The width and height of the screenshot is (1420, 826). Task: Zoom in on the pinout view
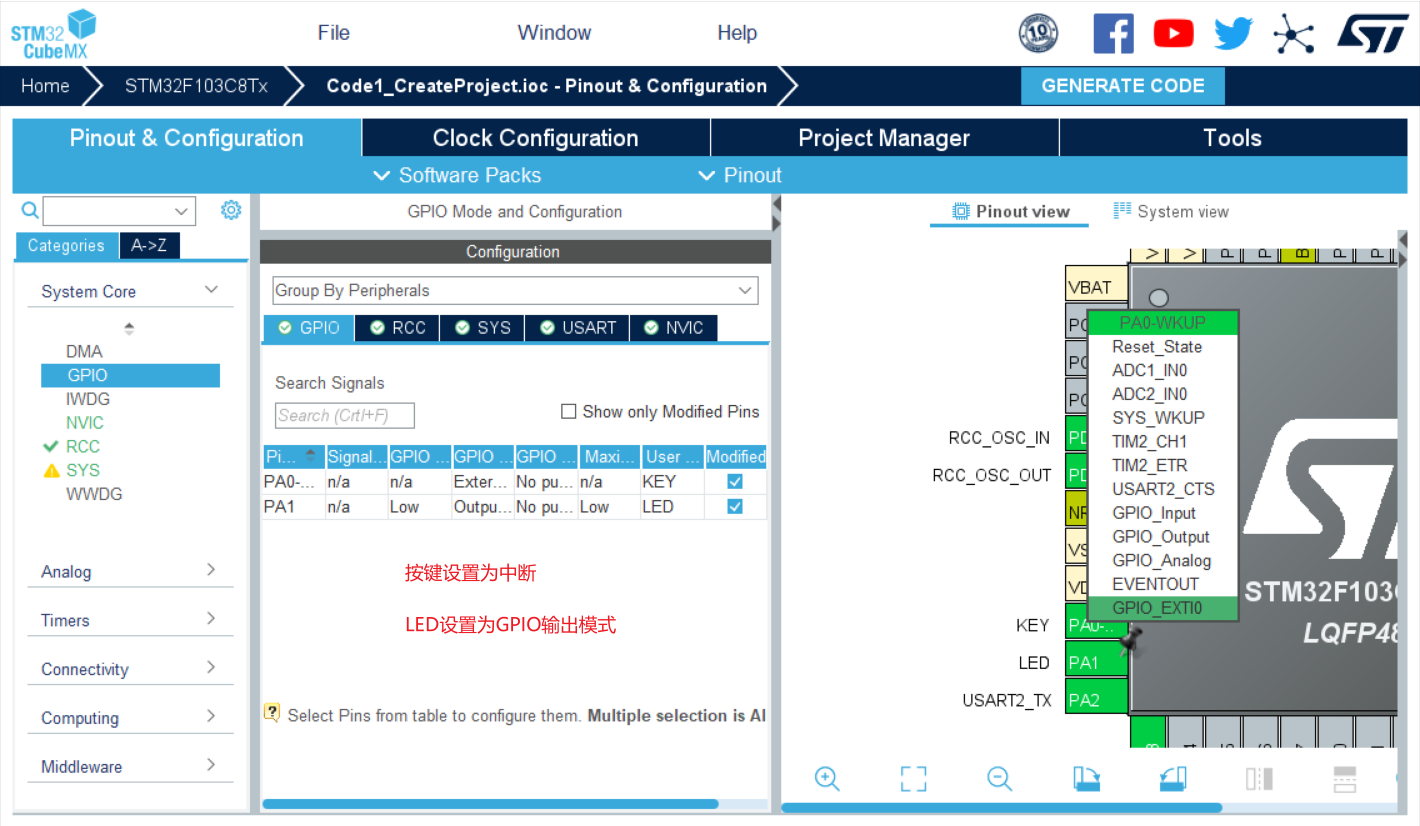827,778
